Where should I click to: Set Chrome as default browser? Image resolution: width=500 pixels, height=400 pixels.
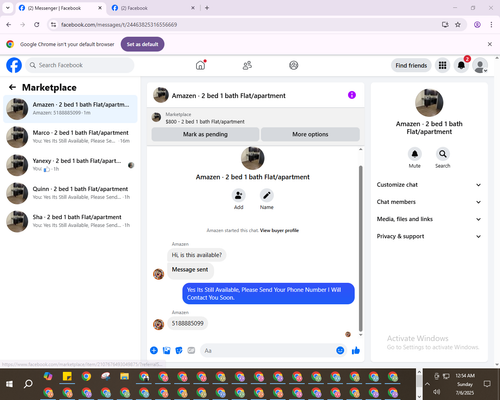click(x=142, y=44)
